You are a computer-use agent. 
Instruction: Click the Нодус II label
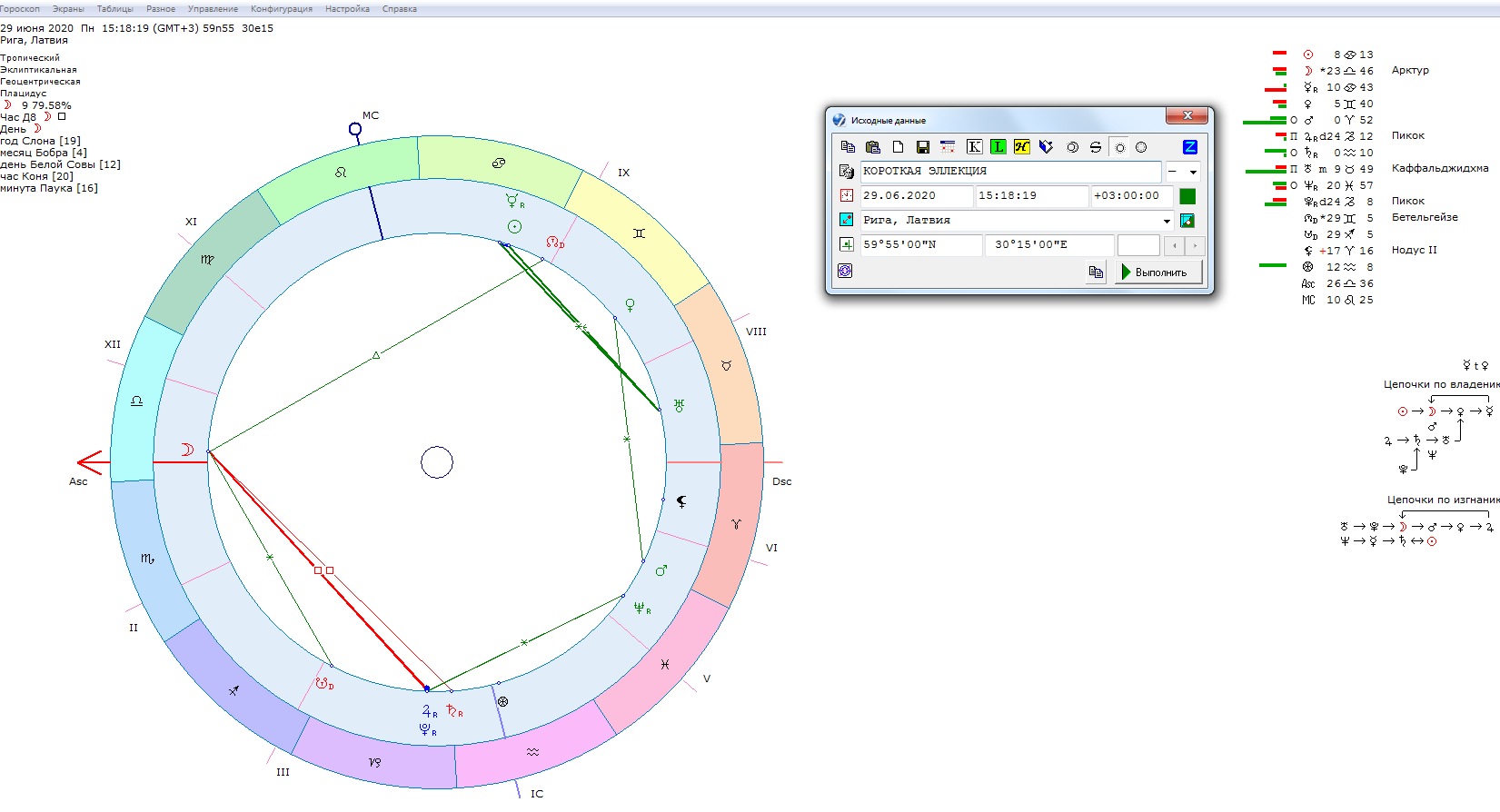[x=1415, y=250]
